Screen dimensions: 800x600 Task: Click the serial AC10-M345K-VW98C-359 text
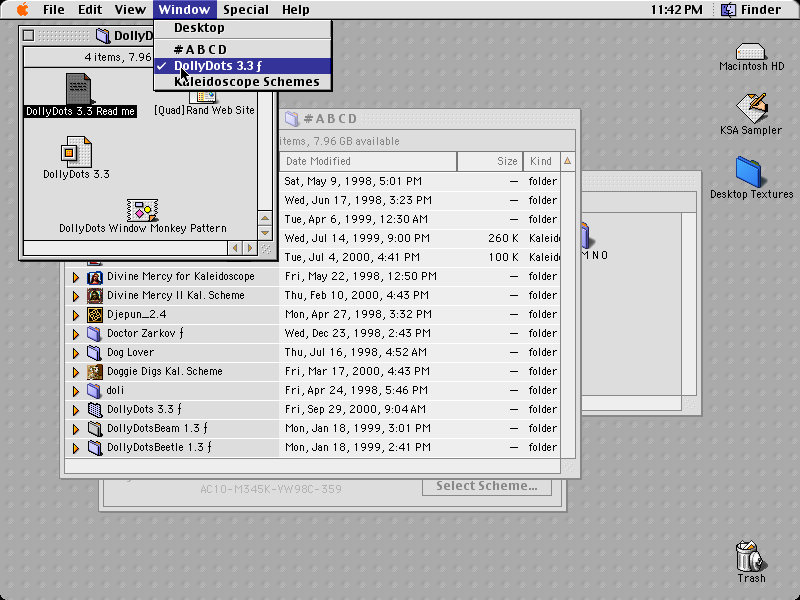click(271, 489)
